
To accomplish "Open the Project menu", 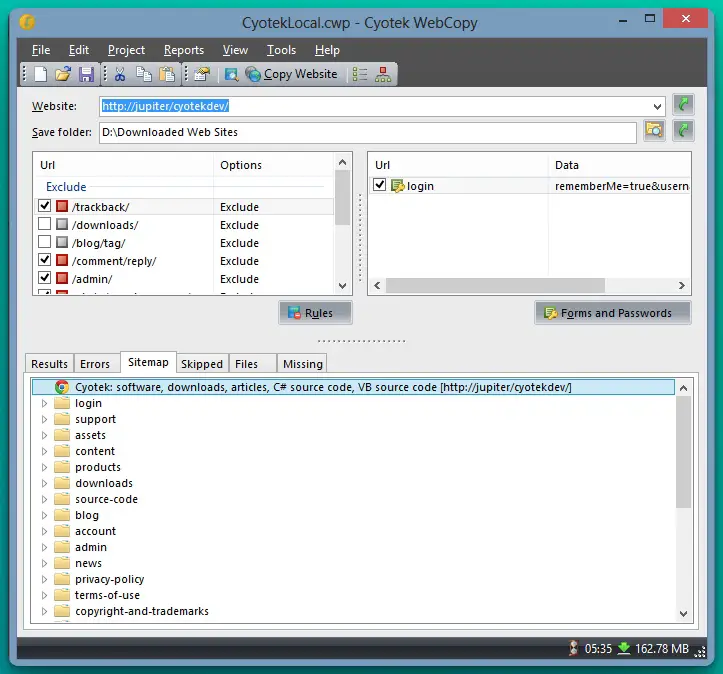I will pos(126,50).
